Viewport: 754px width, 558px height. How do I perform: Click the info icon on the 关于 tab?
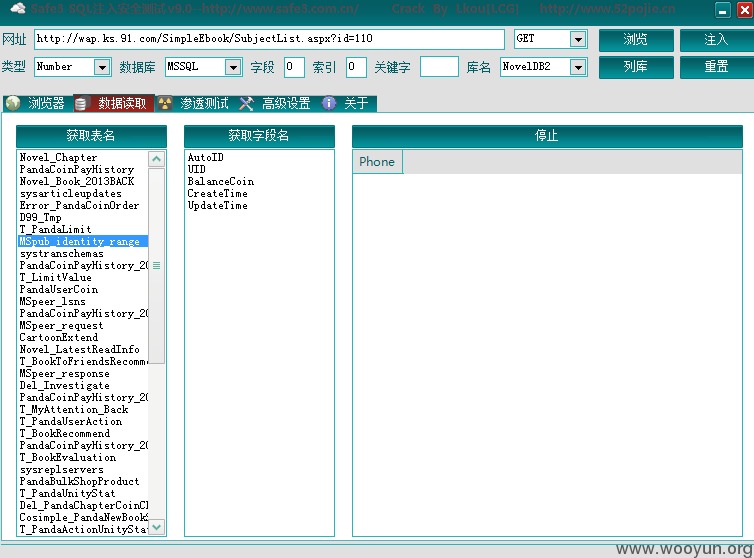coord(329,103)
